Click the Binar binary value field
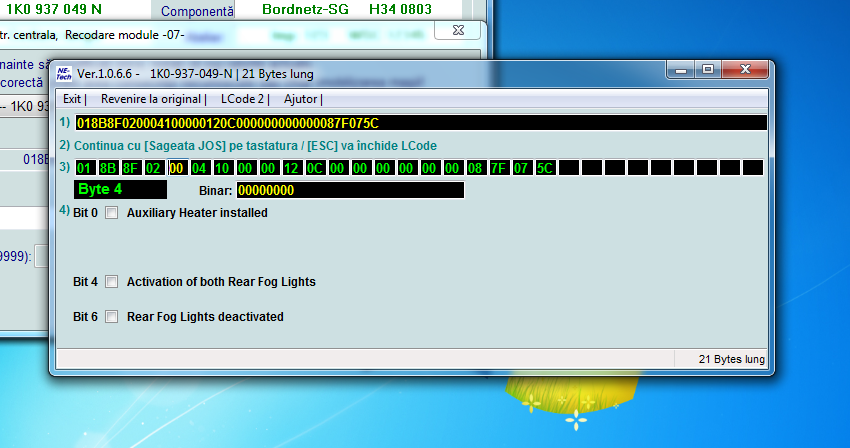Image resolution: width=850 pixels, height=448 pixels. click(x=350, y=190)
